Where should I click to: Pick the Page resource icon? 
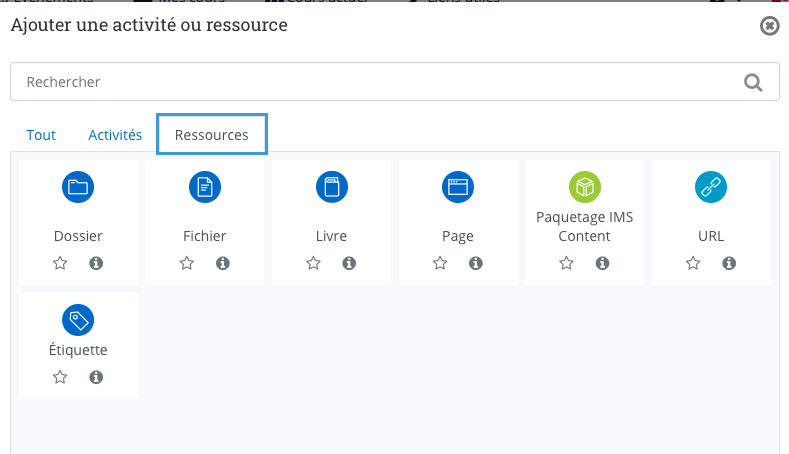click(458, 187)
